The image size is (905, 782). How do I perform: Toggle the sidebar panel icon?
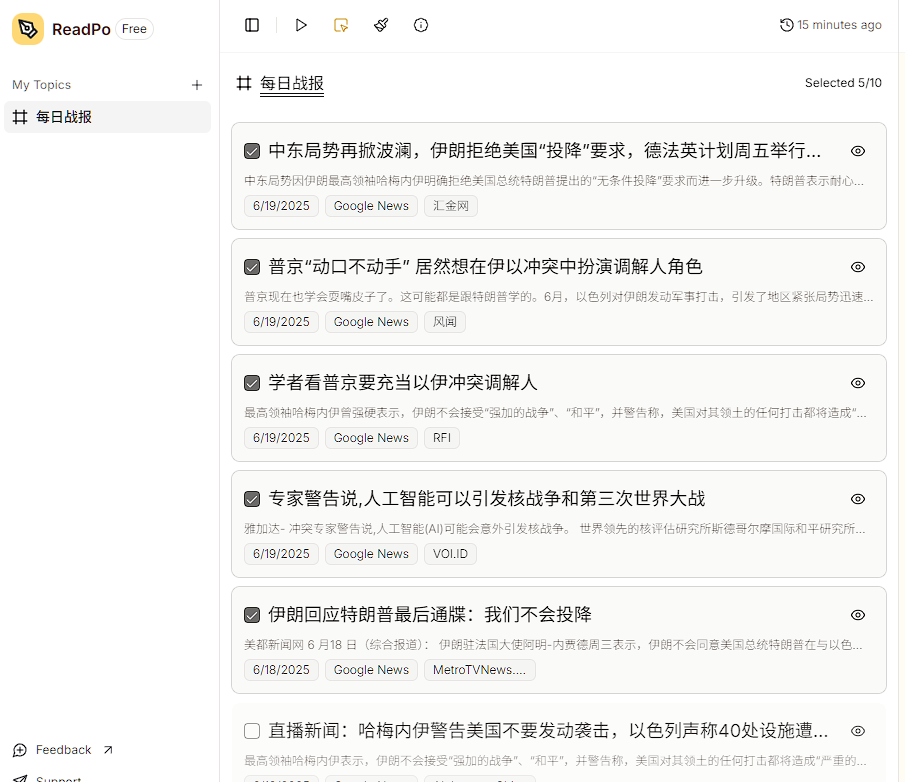point(252,25)
